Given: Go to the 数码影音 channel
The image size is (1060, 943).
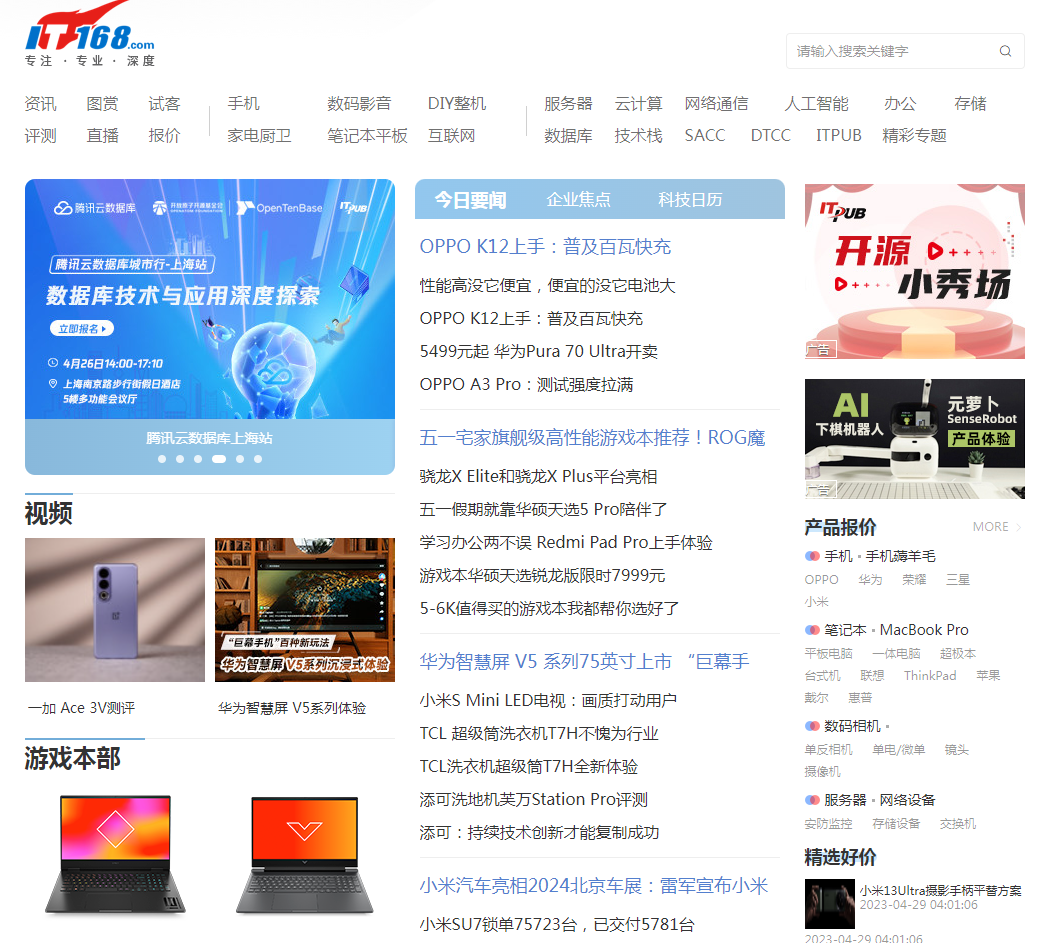Looking at the screenshot, I should [359, 103].
